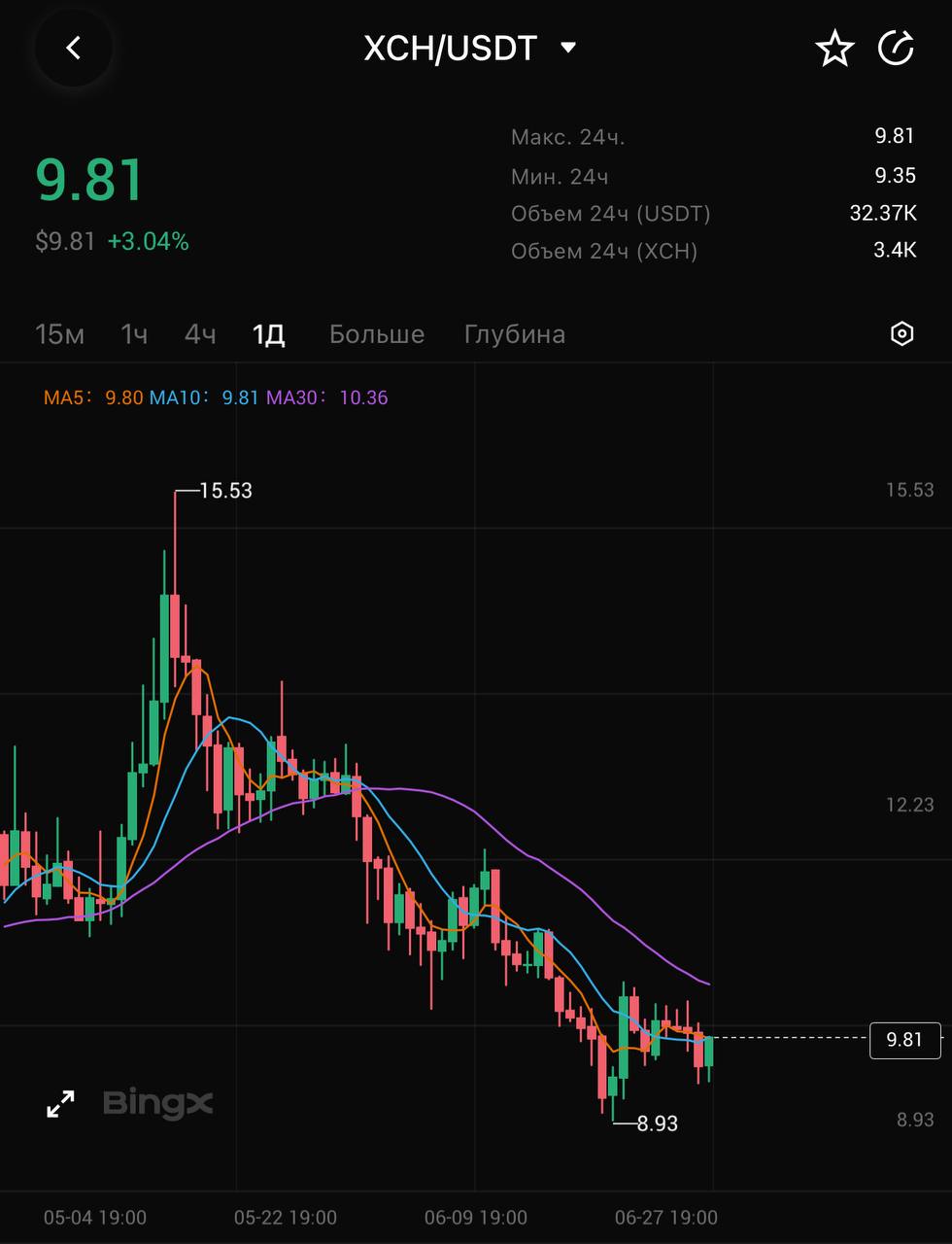Tap the large green 9.81 price

90,180
